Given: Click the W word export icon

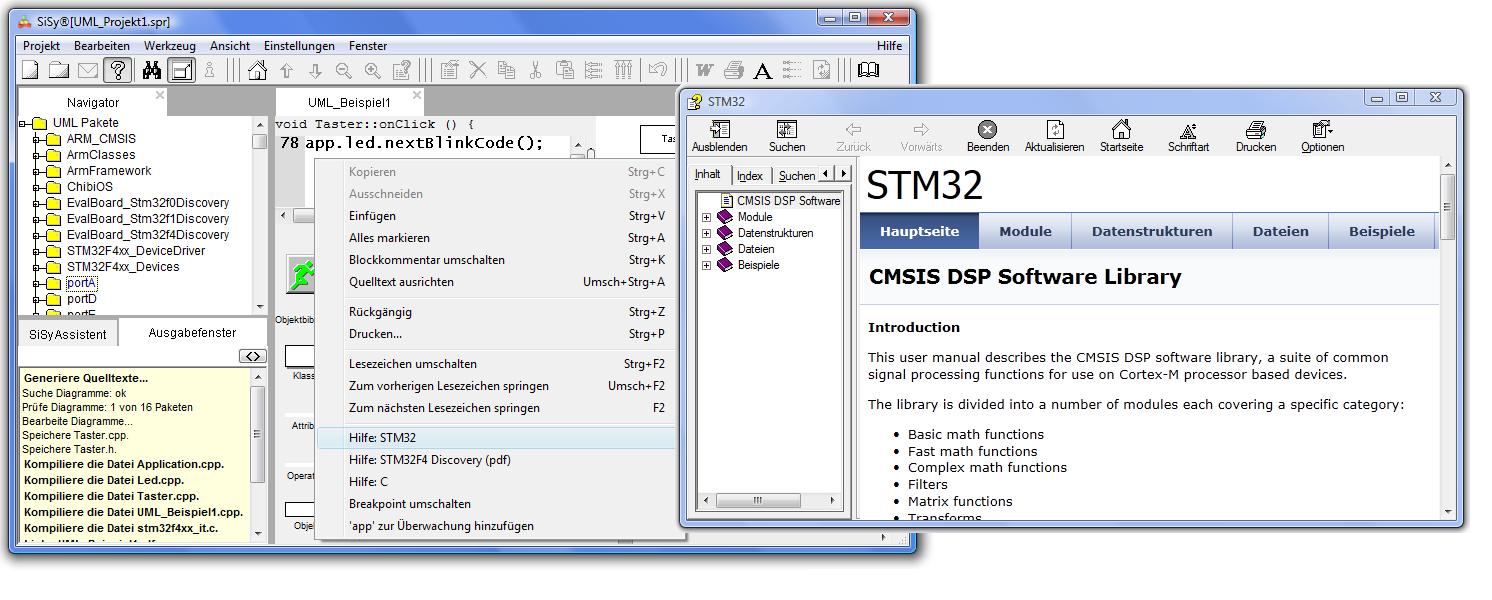Looking at the screenshot, I should pos(705,70).
